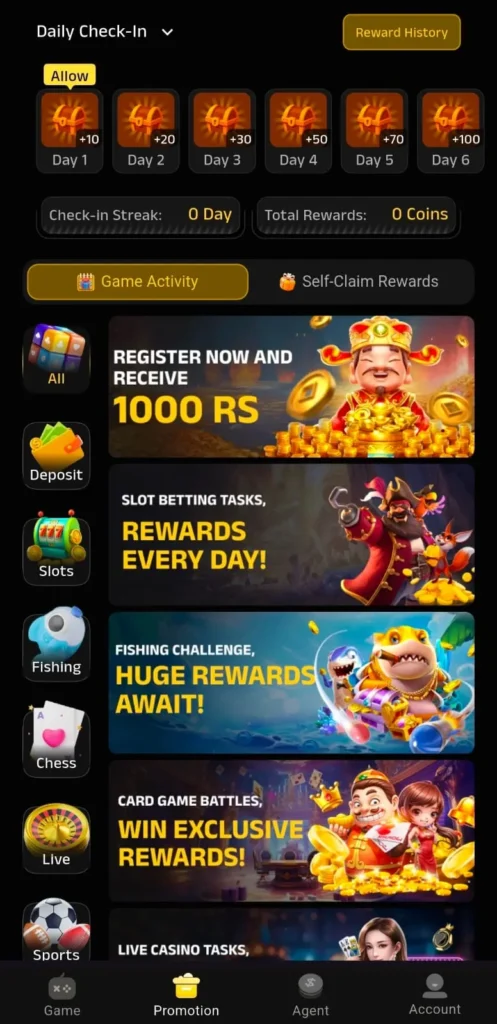The width and height of the screenshot is (497, 1024).
Task: Switch to the Self-Claim Rewards tab
Action: [x=359, y=282]
